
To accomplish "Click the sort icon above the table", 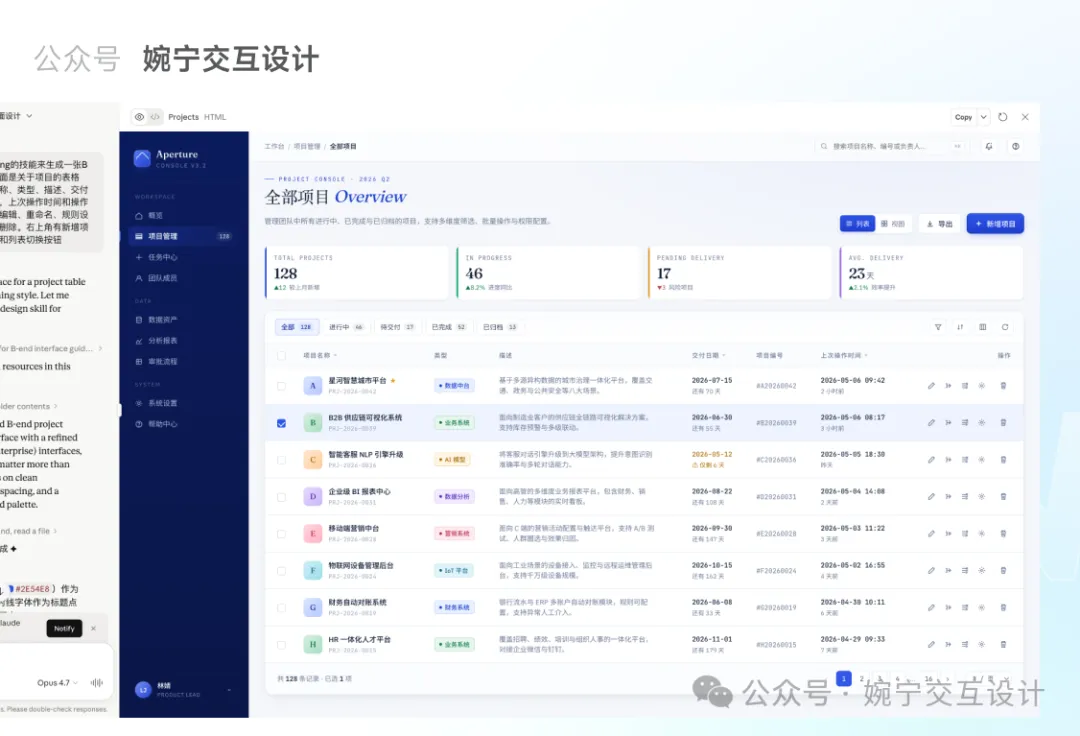I will pyautogui.click(x=960, y=327).
